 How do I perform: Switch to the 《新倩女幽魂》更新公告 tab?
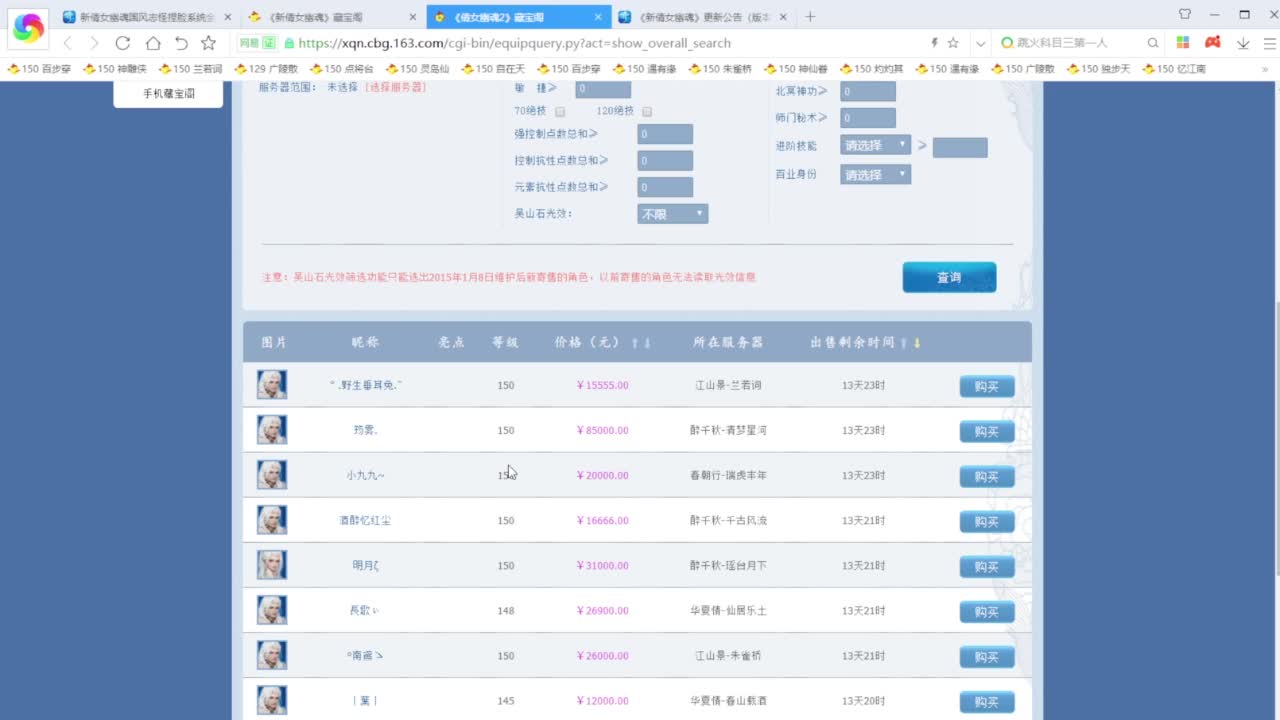click(x=700, y=17)
